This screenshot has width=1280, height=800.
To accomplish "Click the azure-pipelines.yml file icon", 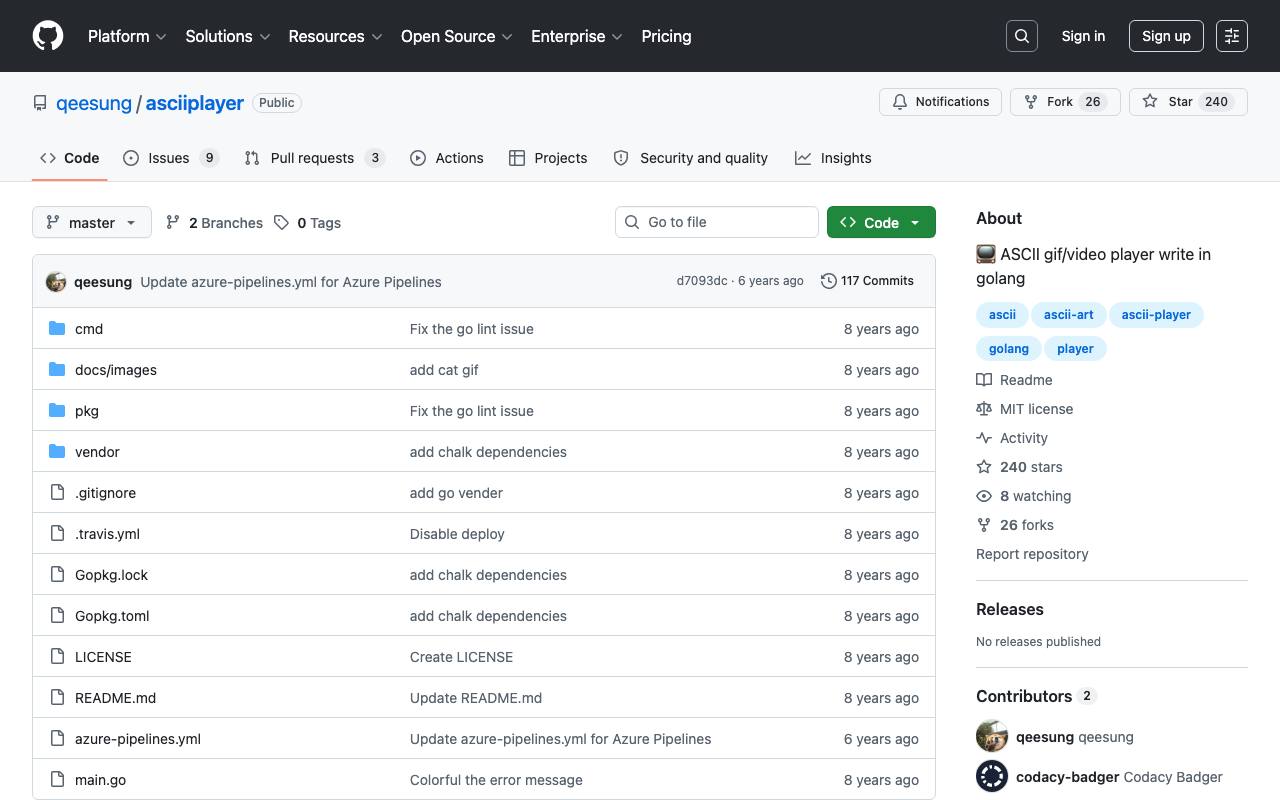I will 57,739.
